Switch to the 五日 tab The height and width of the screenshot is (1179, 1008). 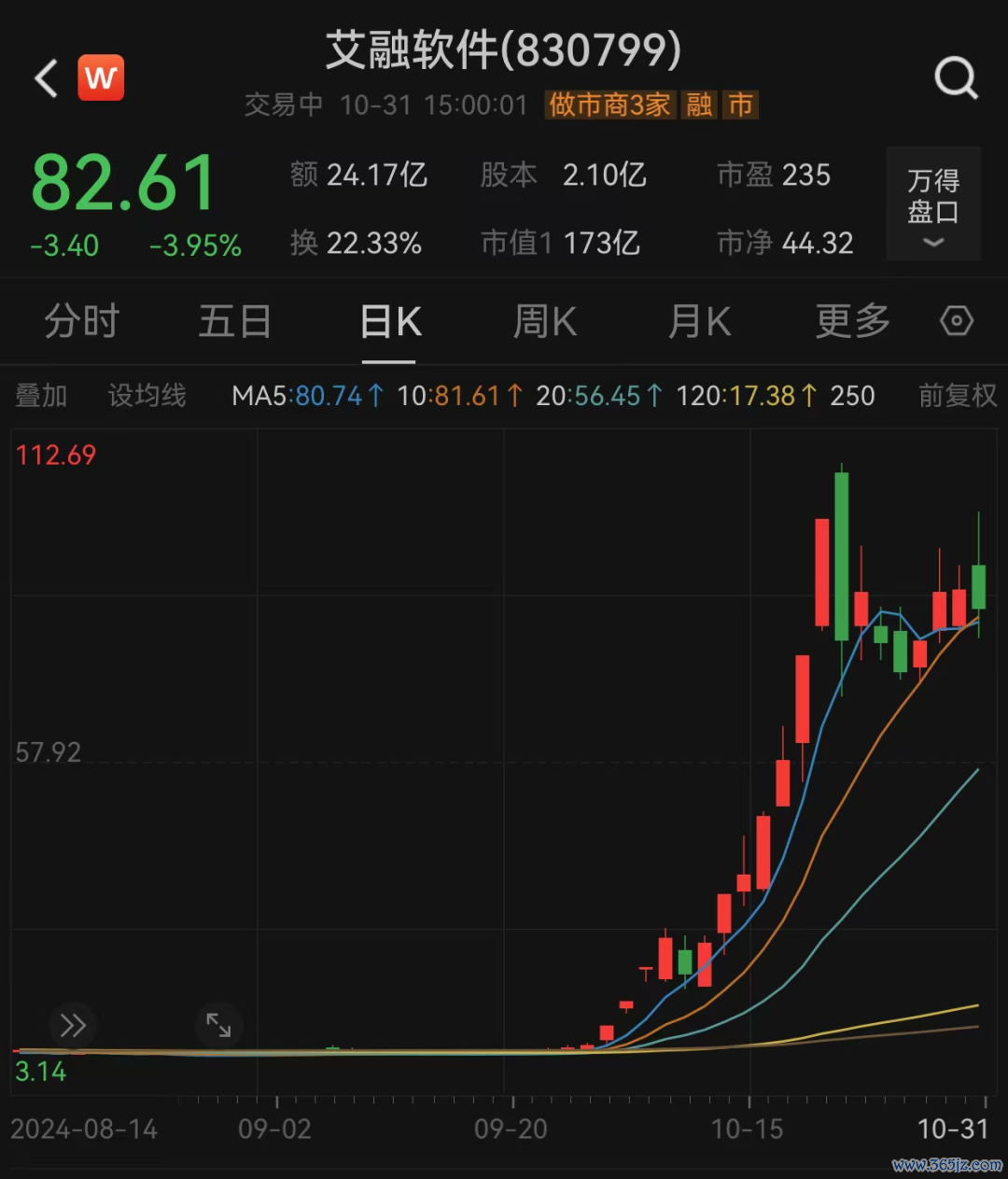point(234,322)
